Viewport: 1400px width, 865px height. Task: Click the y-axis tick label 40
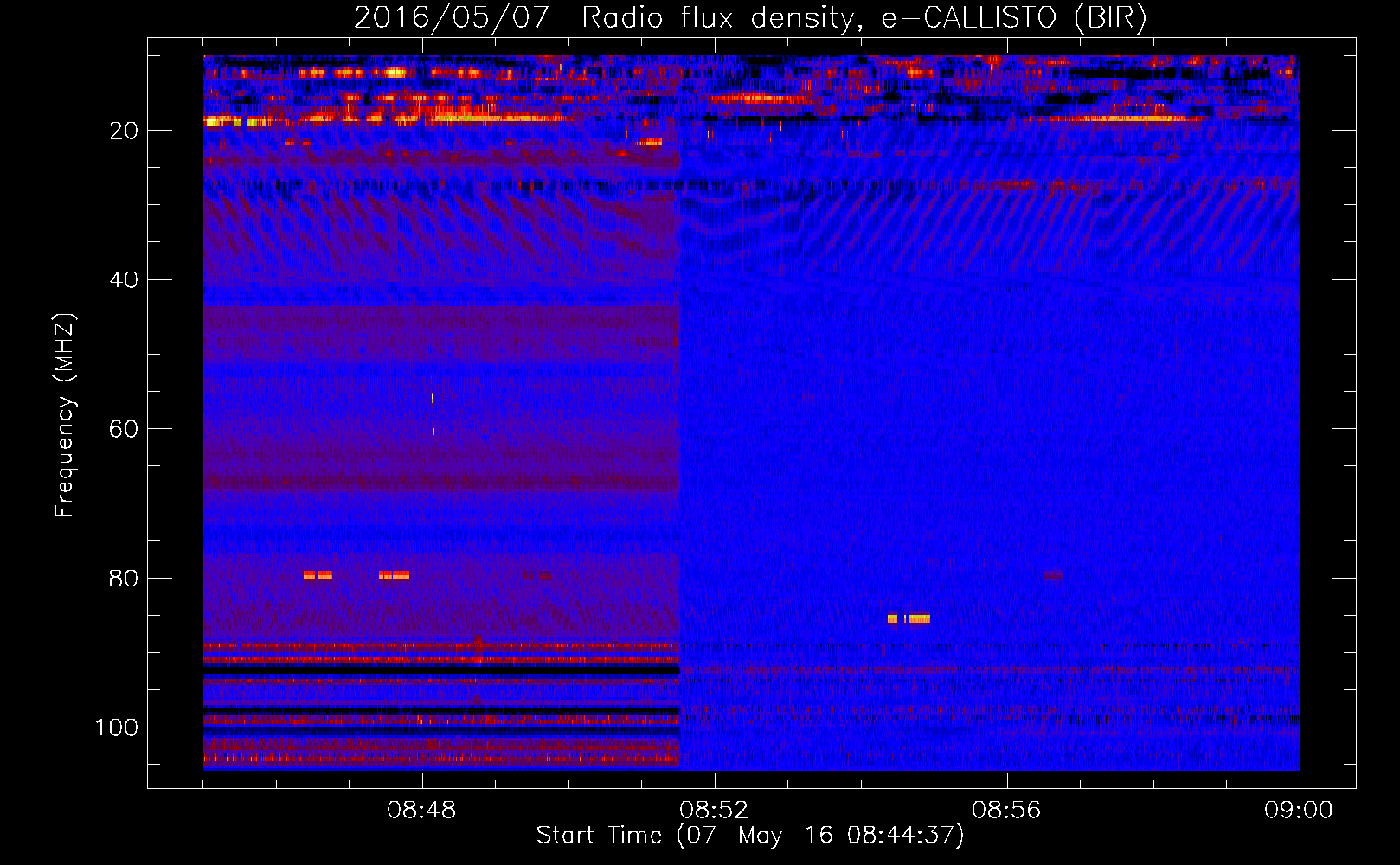point(124,280)
